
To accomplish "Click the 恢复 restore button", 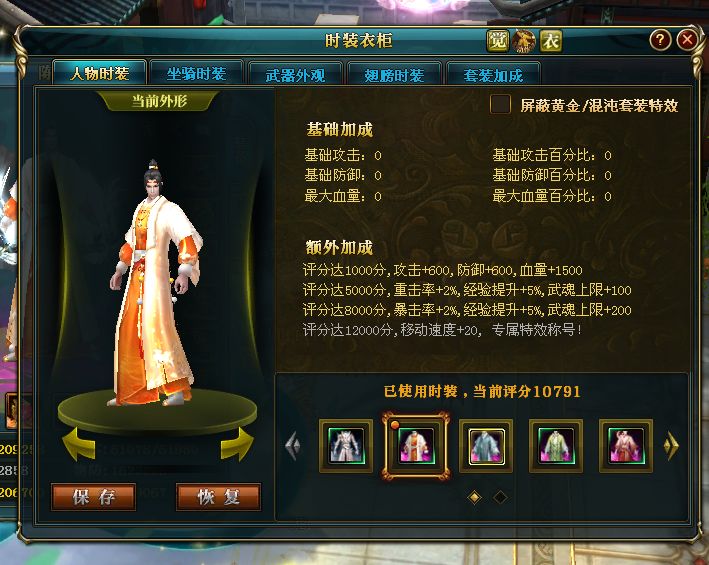I will pyautogui.click(x=218, y=497).
